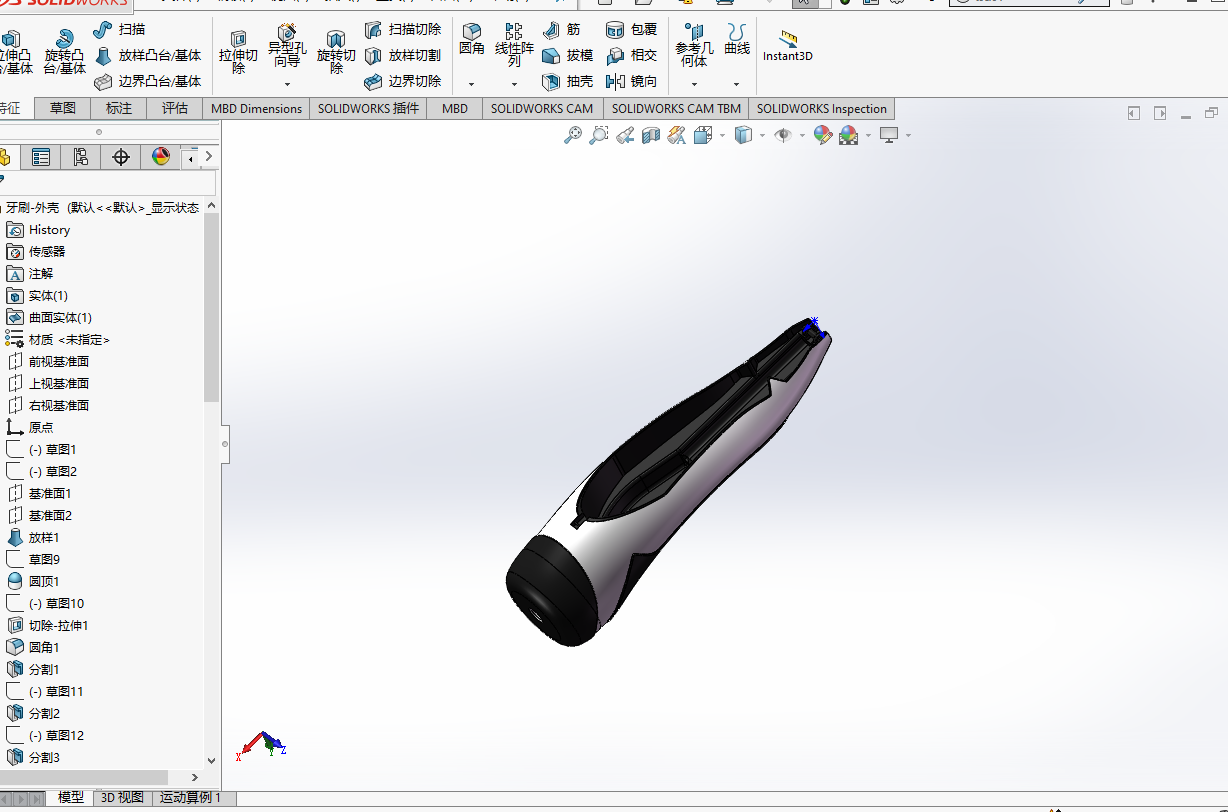Open the Display Style dropdown arrow
Image resolution: width=1228 pixels, height=812 pixels.
click(x=762, y=135)
